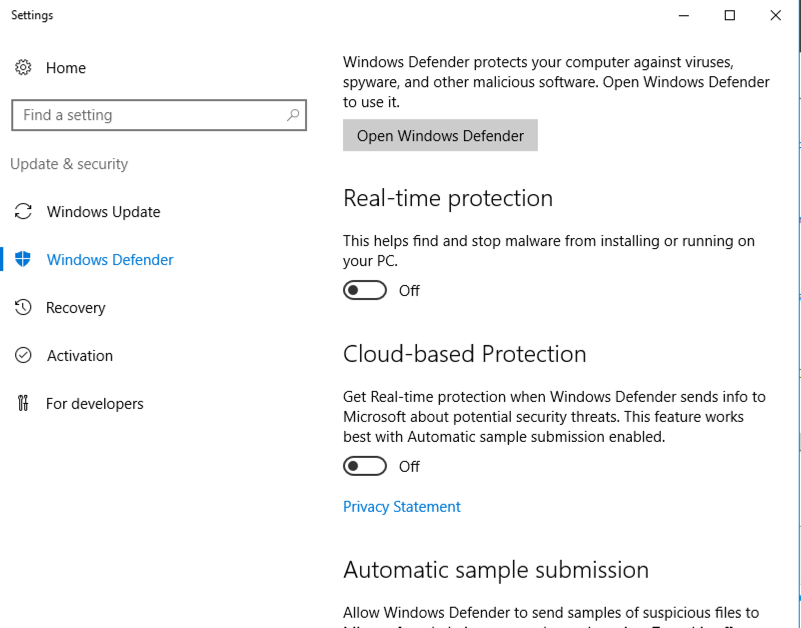This screenshot has width=801, height=628.
Task: Select Windows Defender in sidebar
Action: (110, 260)
